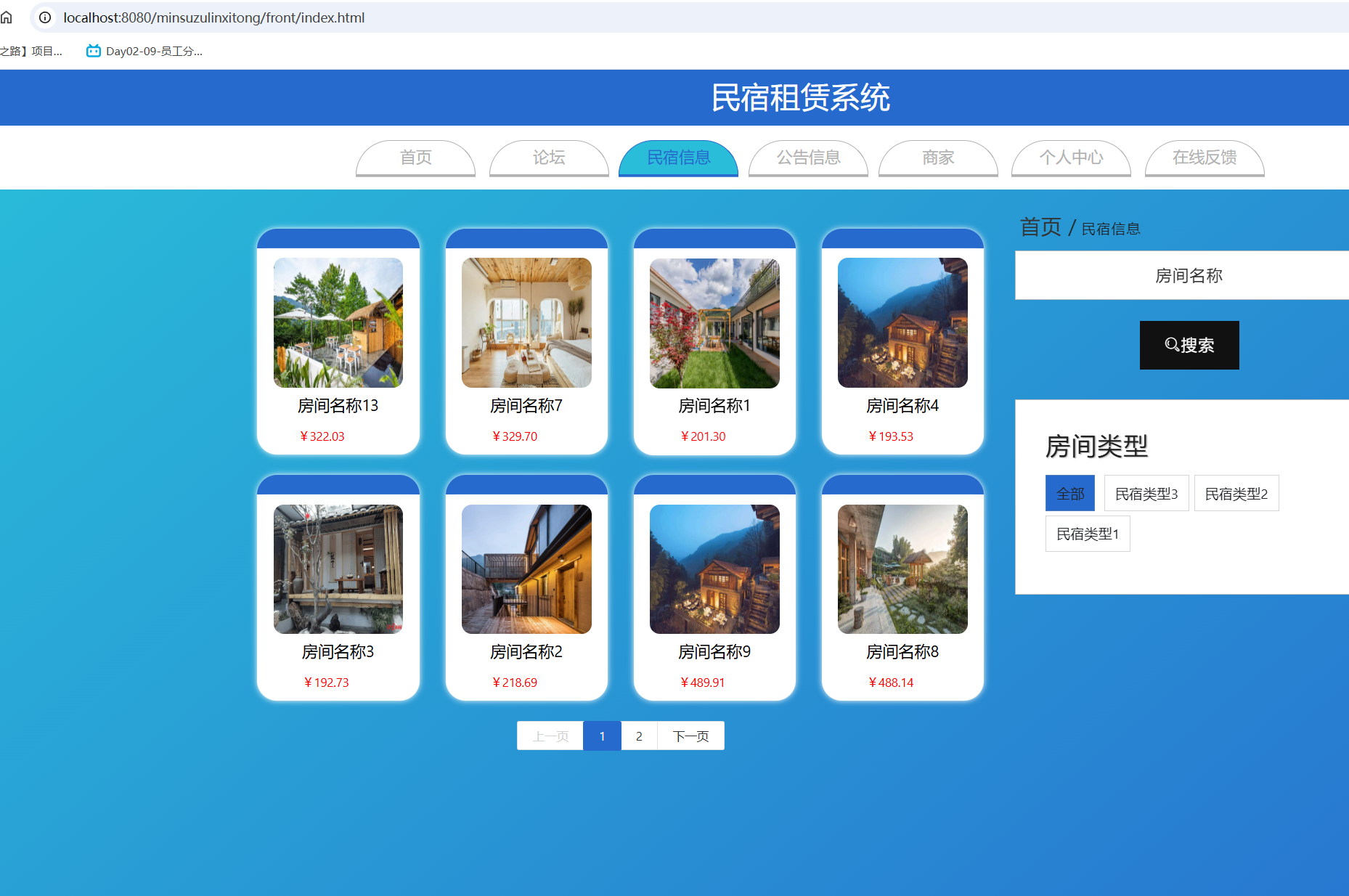Open the 在线反馈 navigation tab

1205,158
